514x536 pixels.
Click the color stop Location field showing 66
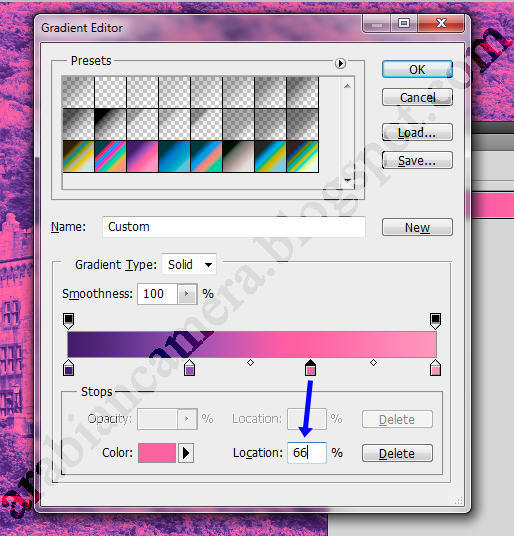pos(307,453)
